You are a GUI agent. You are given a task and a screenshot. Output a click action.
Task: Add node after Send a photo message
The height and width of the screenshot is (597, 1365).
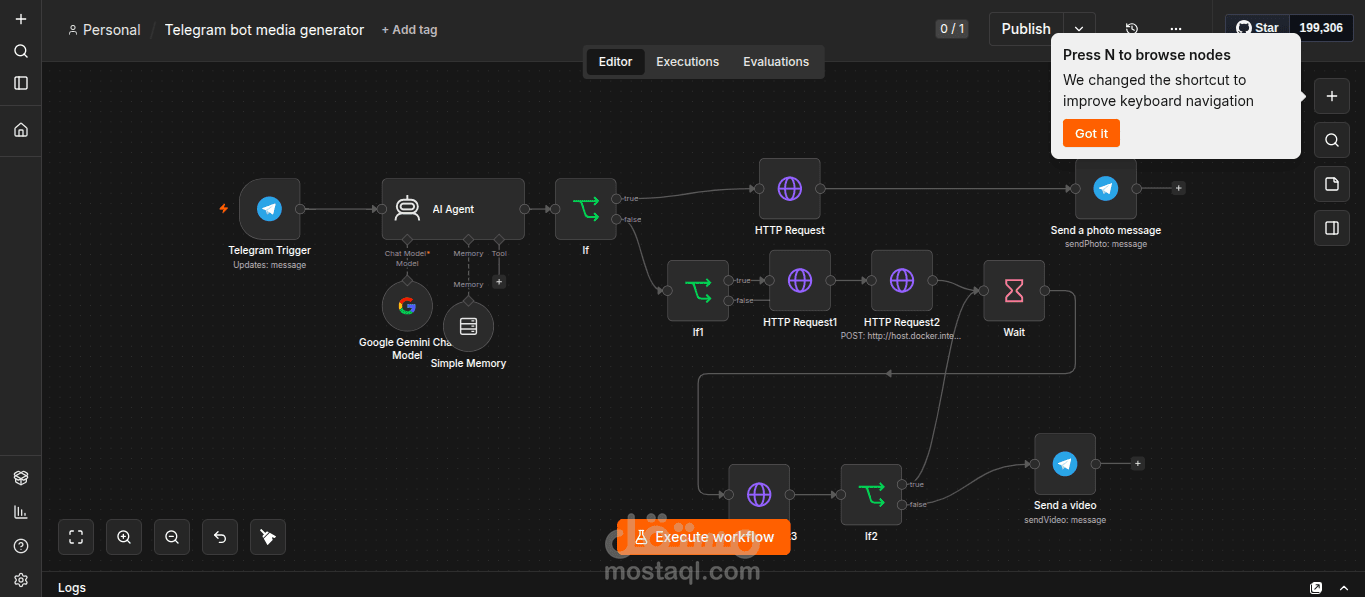point(1178,188)
